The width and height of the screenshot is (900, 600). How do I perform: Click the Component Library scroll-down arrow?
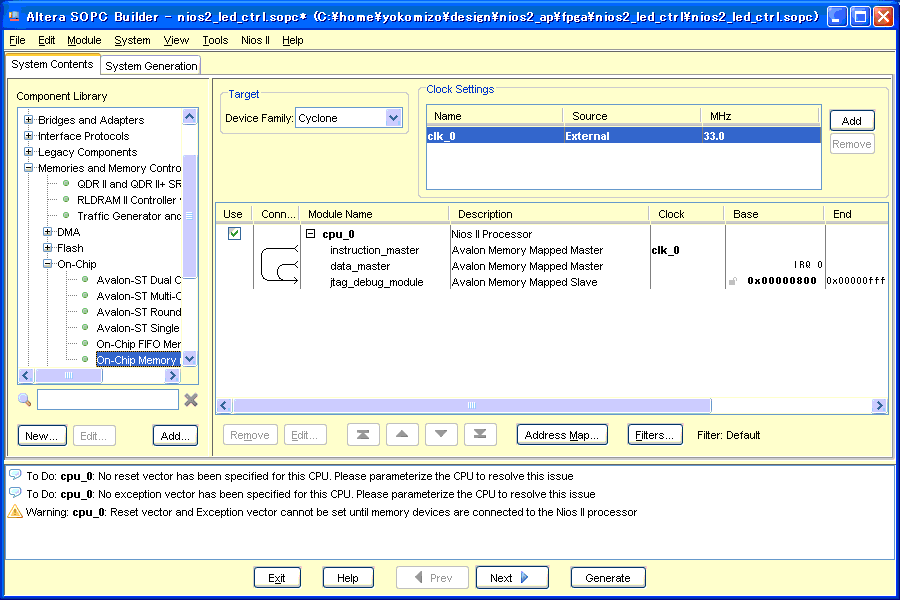[190, 359]
